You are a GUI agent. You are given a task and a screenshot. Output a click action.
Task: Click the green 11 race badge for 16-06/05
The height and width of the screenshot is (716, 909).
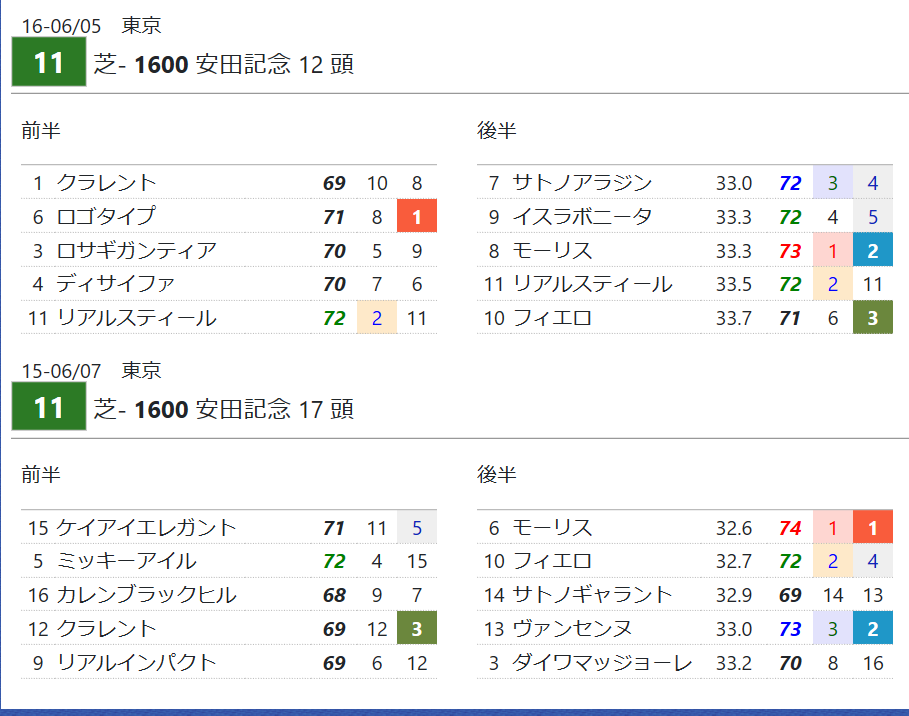tap(49, 62)
